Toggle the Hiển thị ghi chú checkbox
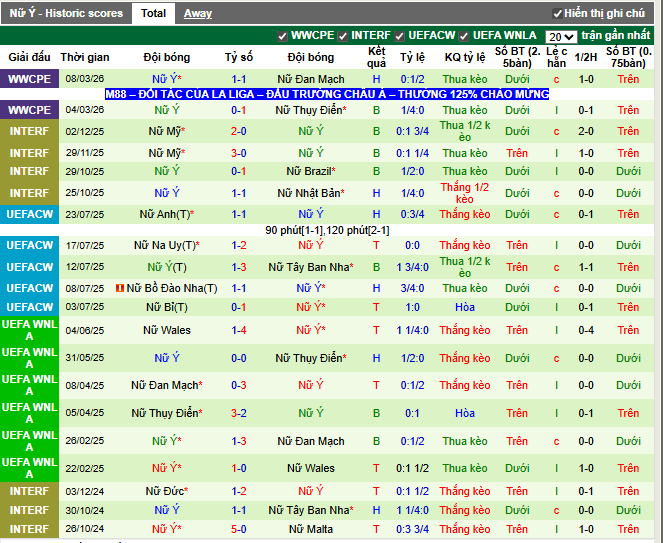This screenshot has height=543, width=663. pos(558,14)
